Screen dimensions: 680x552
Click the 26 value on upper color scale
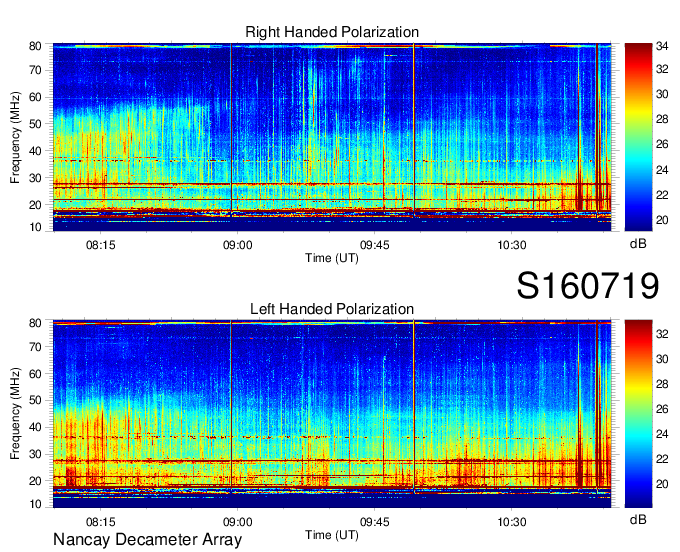[x=662, y=144]
